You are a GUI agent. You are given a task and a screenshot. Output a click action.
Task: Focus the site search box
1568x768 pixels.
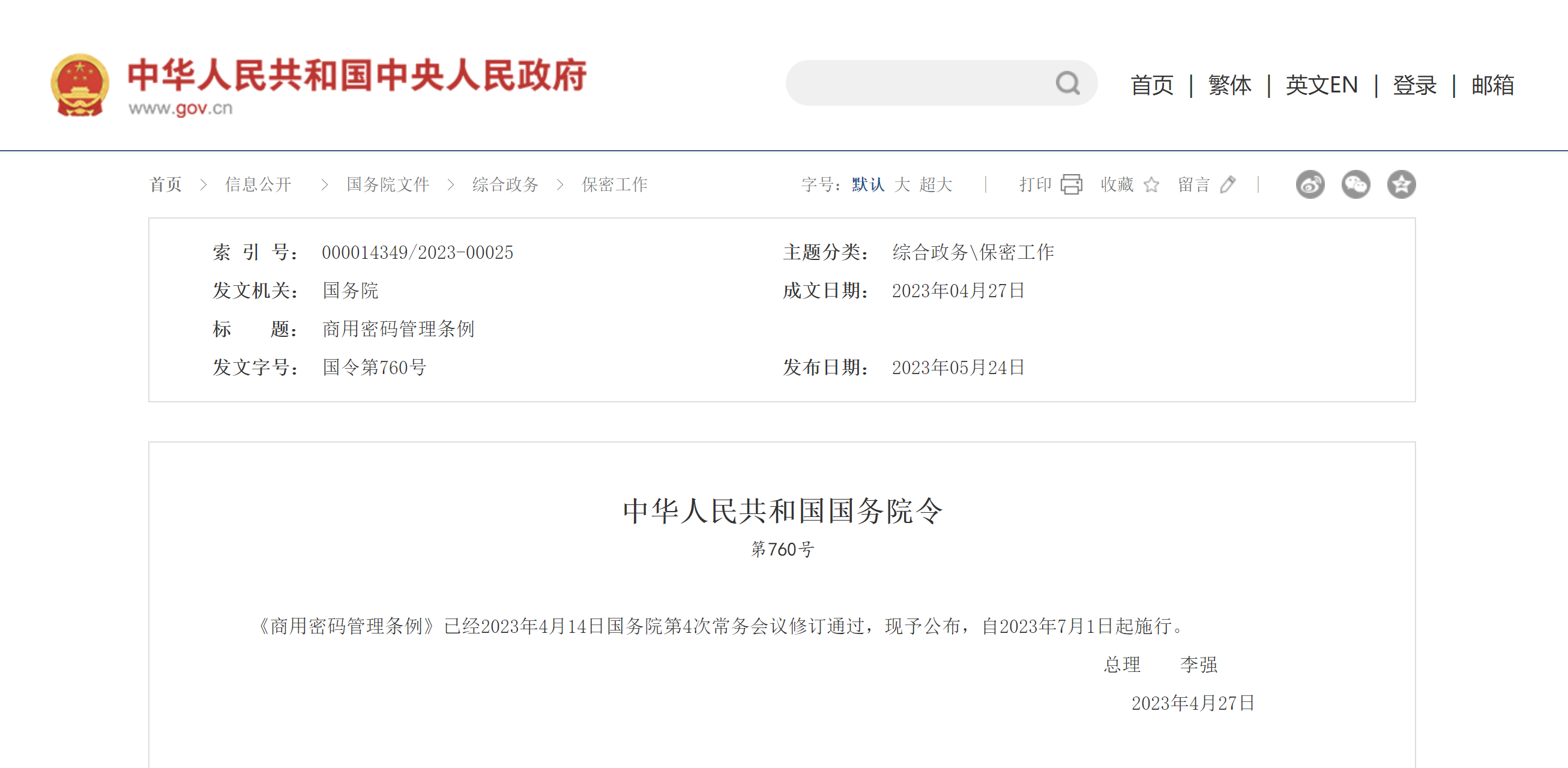coord(941,83)
